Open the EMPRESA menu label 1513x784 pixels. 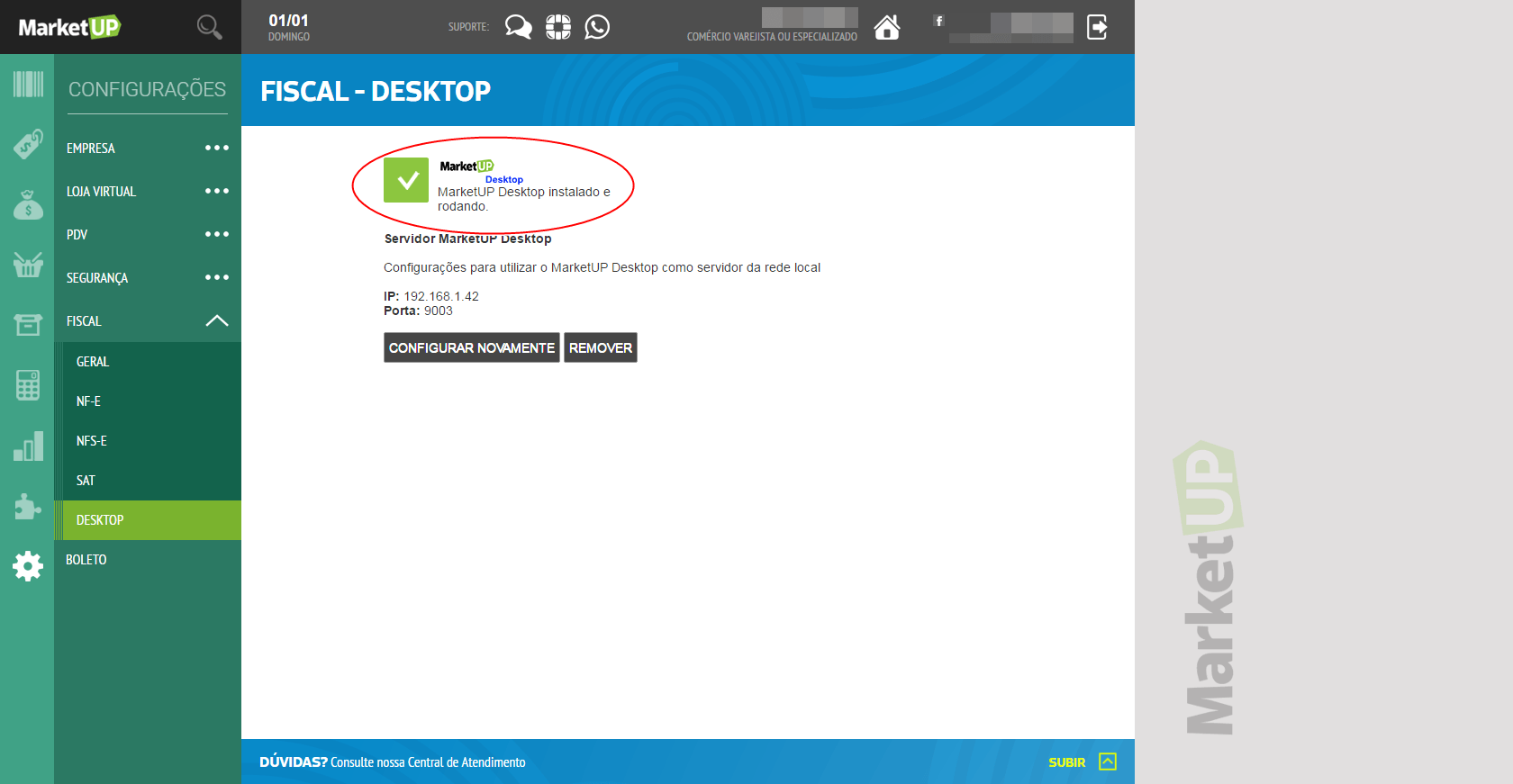point(91,149)
